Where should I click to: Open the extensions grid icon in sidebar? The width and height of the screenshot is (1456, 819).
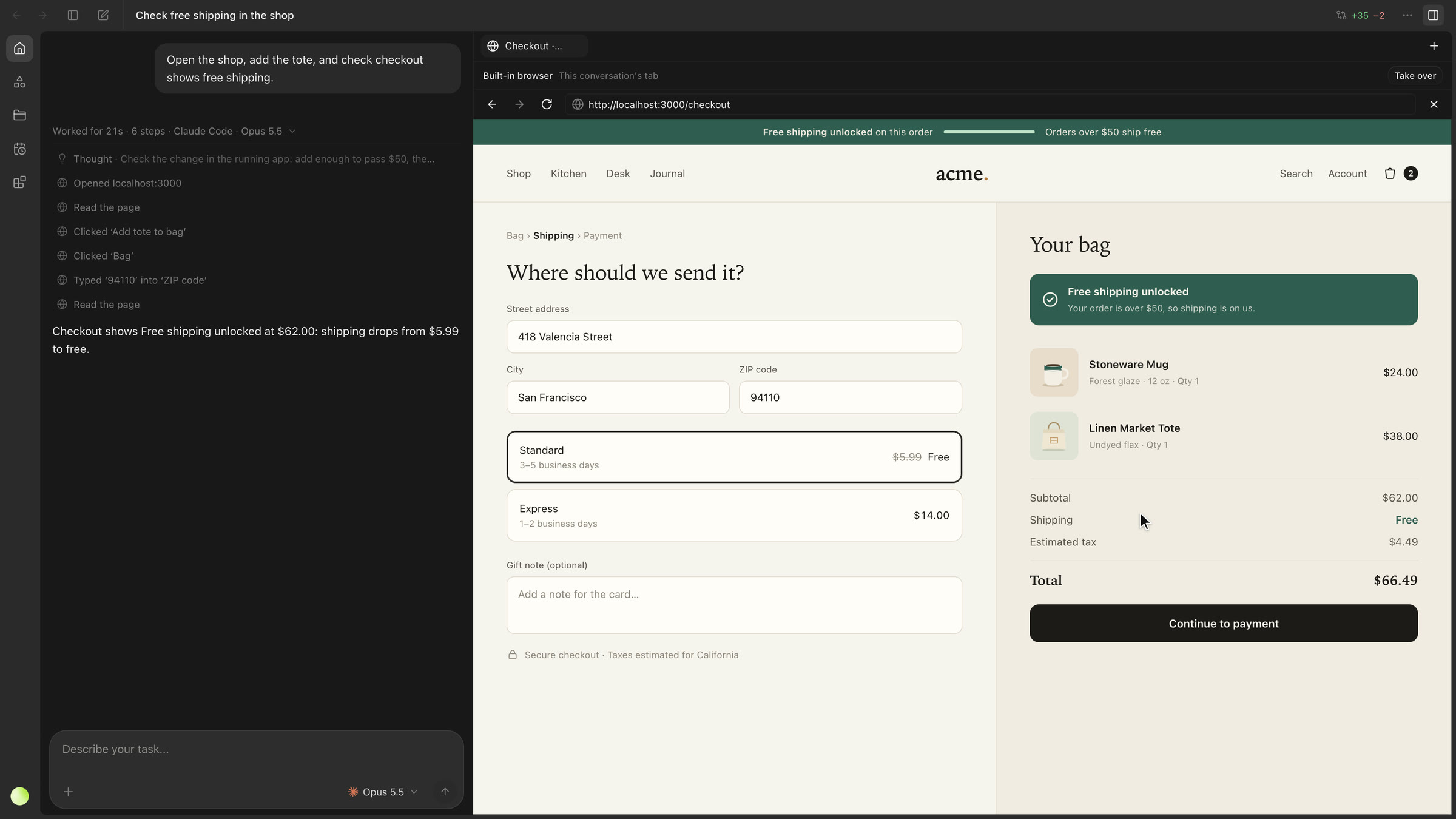coord(19,182)
